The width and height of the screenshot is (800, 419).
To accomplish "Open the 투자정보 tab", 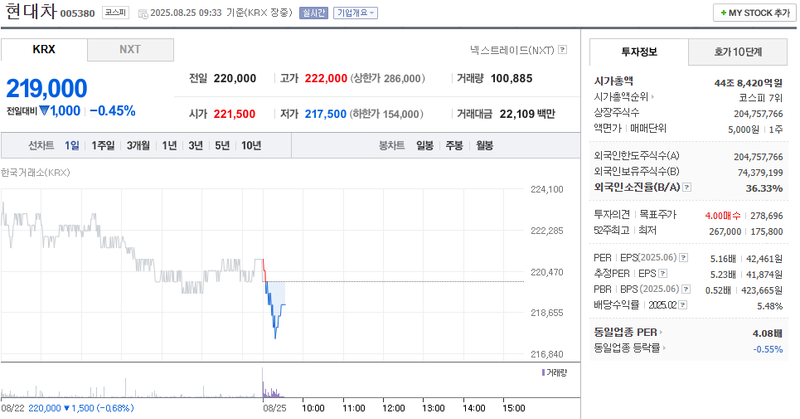I will tap(639, 52).
